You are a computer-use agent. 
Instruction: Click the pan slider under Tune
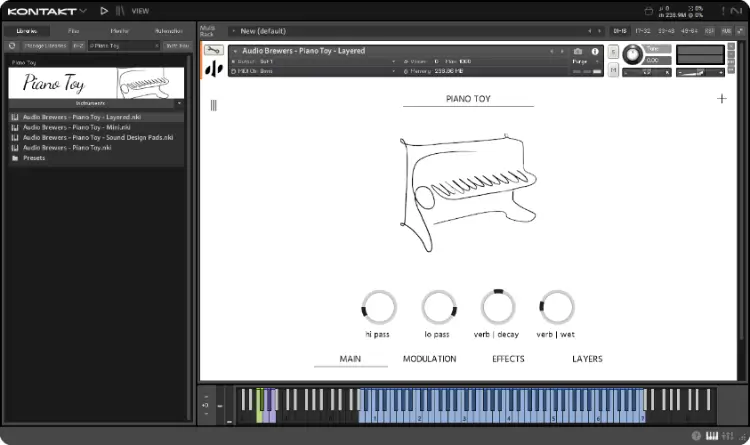tap(647, 72)
